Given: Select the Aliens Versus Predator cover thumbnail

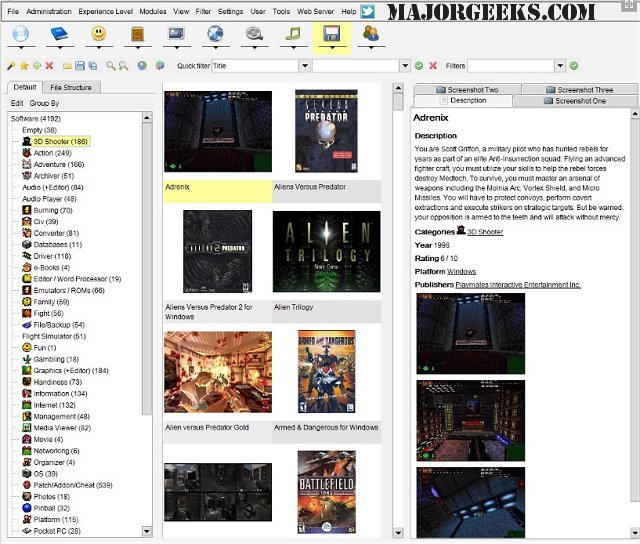Looking at the screenshot, I should click(x=326, y=131).
